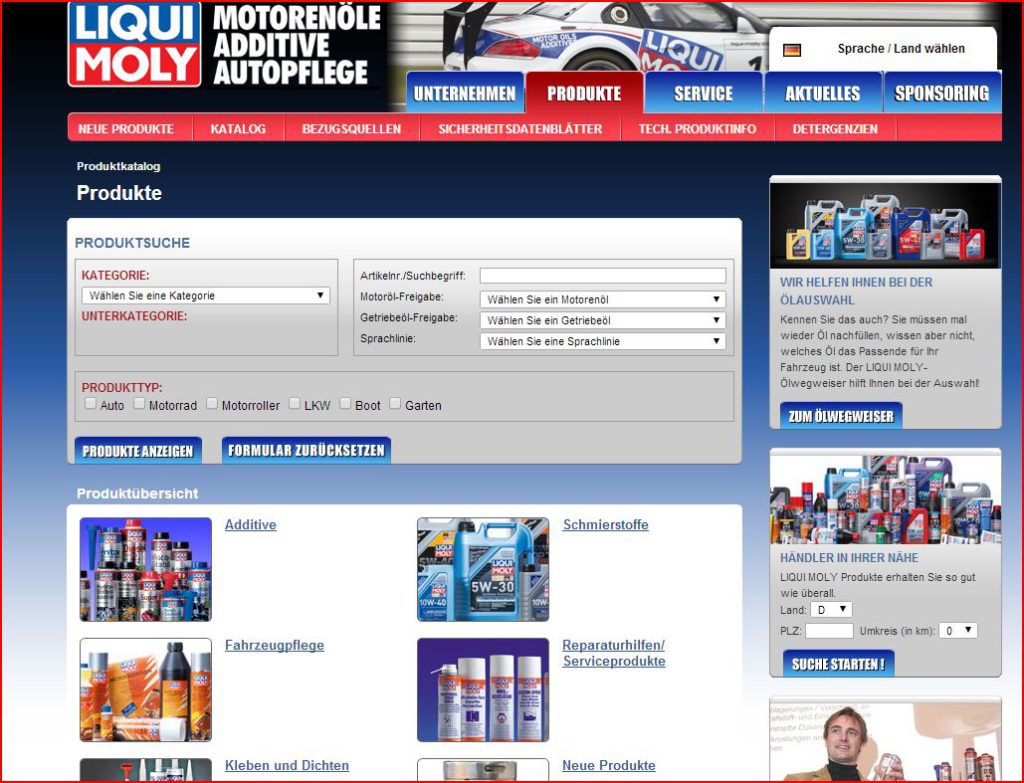Image resolution: width=1024 pixels, height=783 pixels.
Task: Click the WIR HELFEN IHNEN BEI DER ÖLAUSWAHL heading
Action: [x=856, y=291]
